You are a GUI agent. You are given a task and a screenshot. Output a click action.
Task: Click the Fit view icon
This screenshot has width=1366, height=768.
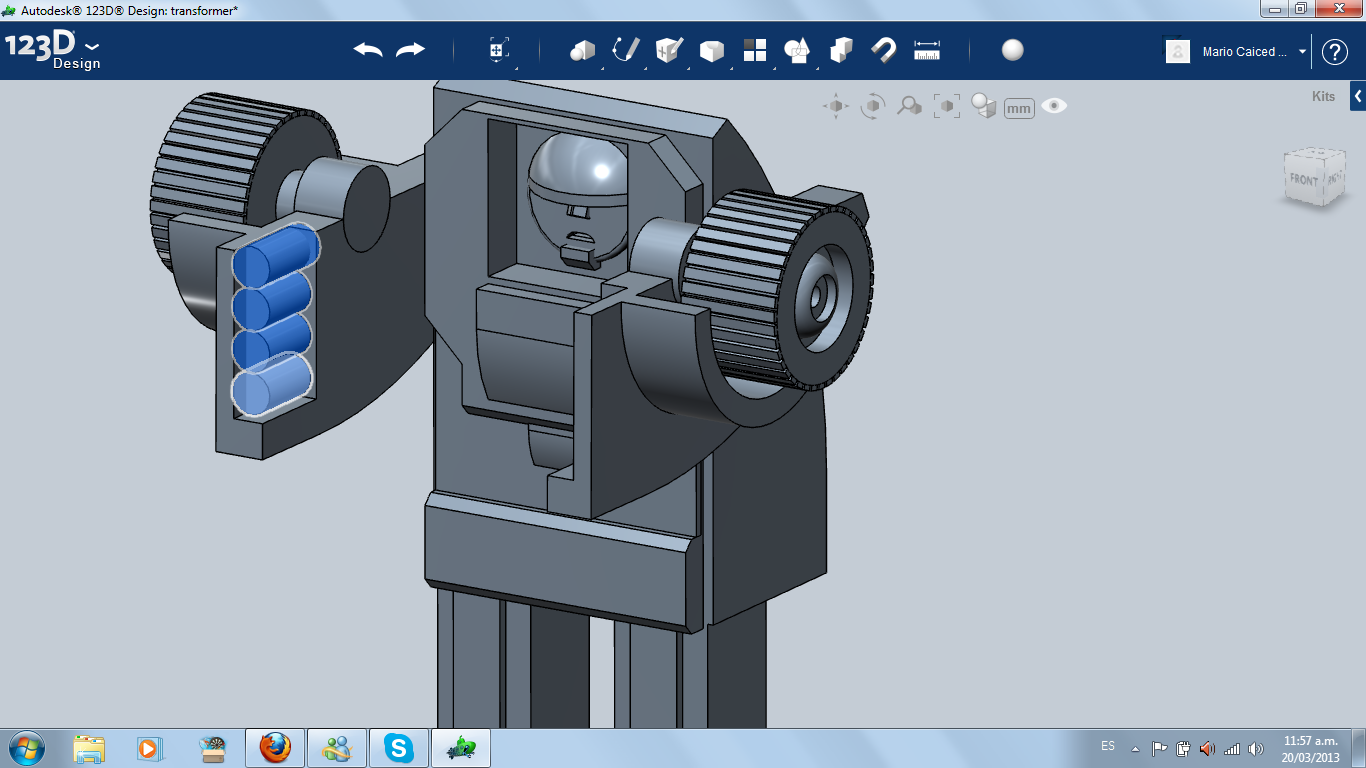pos(946,106)
